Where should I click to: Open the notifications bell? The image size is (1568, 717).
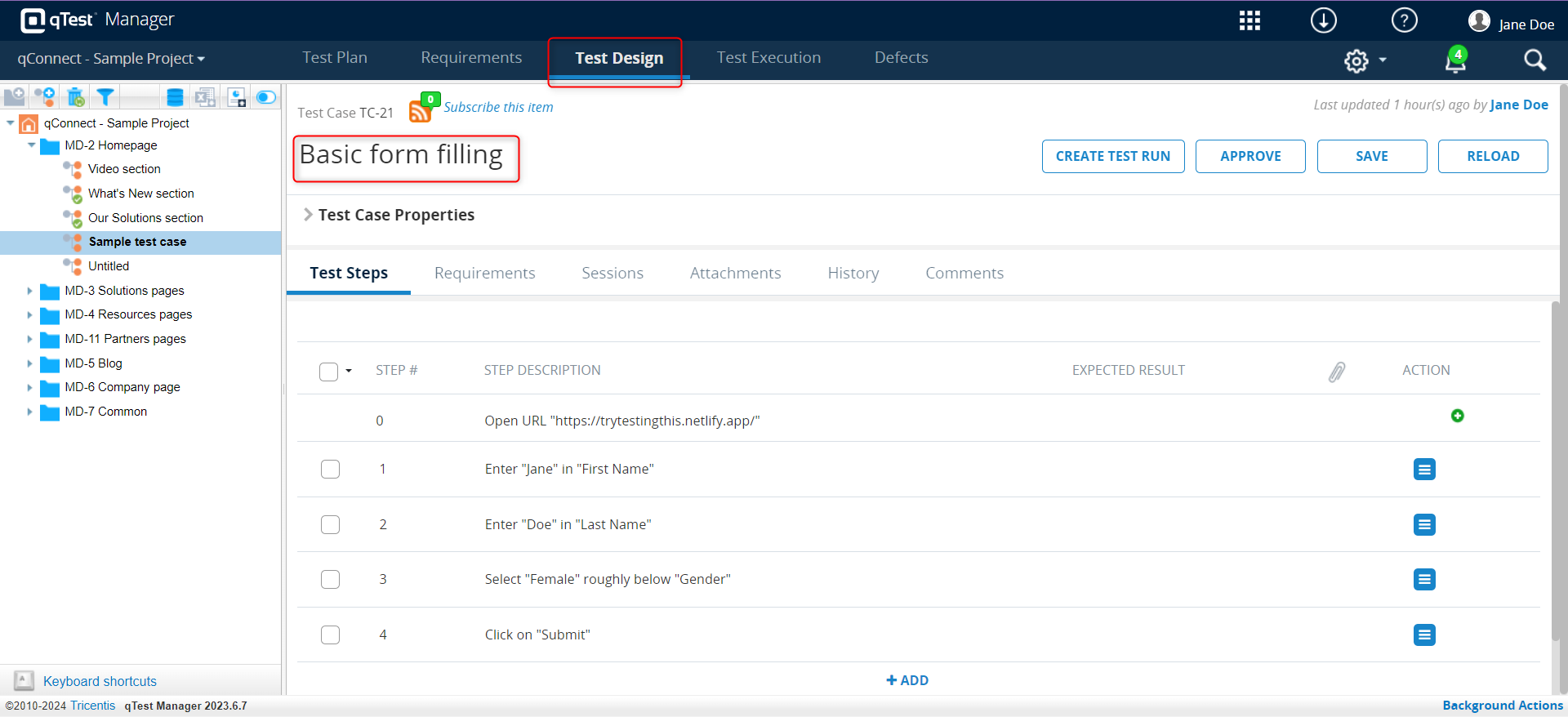click(1455, 60)
